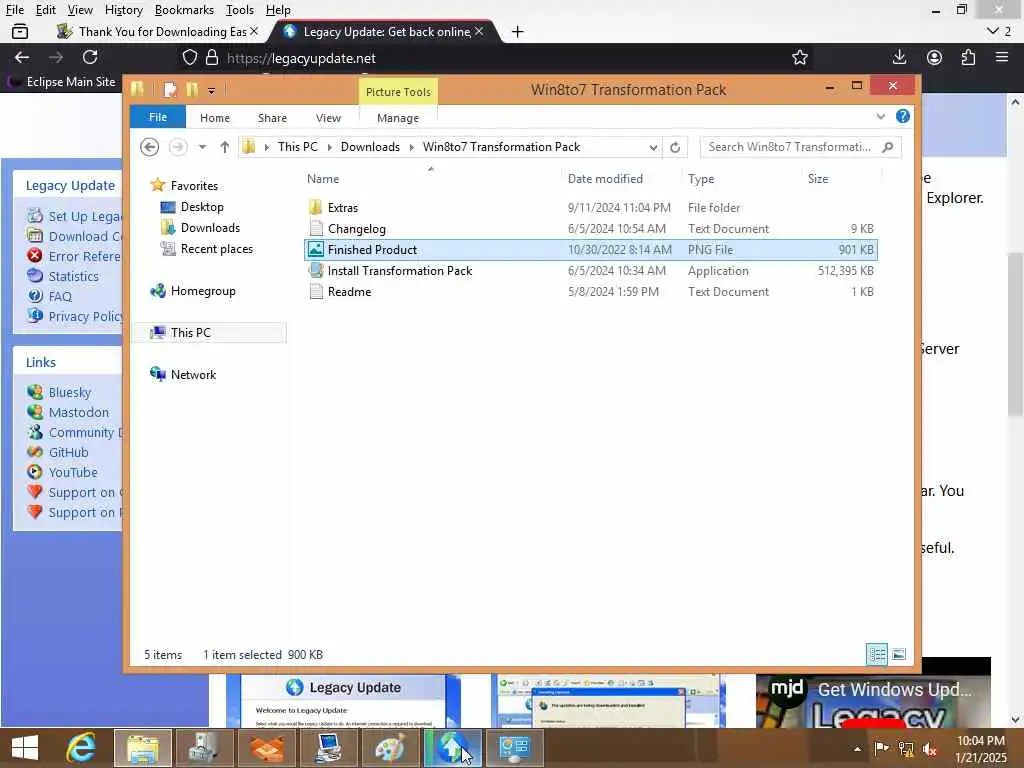Click the padlock site security icon
Viewport: 1024px width, 768px height.
point(212,57)
